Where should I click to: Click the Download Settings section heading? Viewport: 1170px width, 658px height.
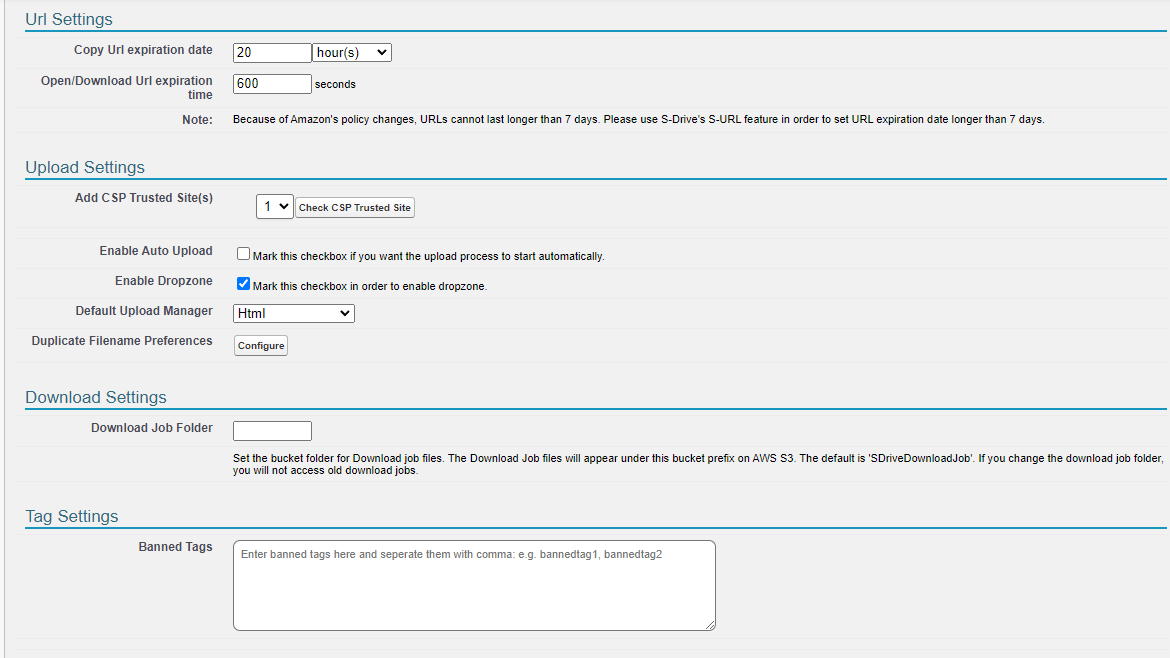point(96,397)
